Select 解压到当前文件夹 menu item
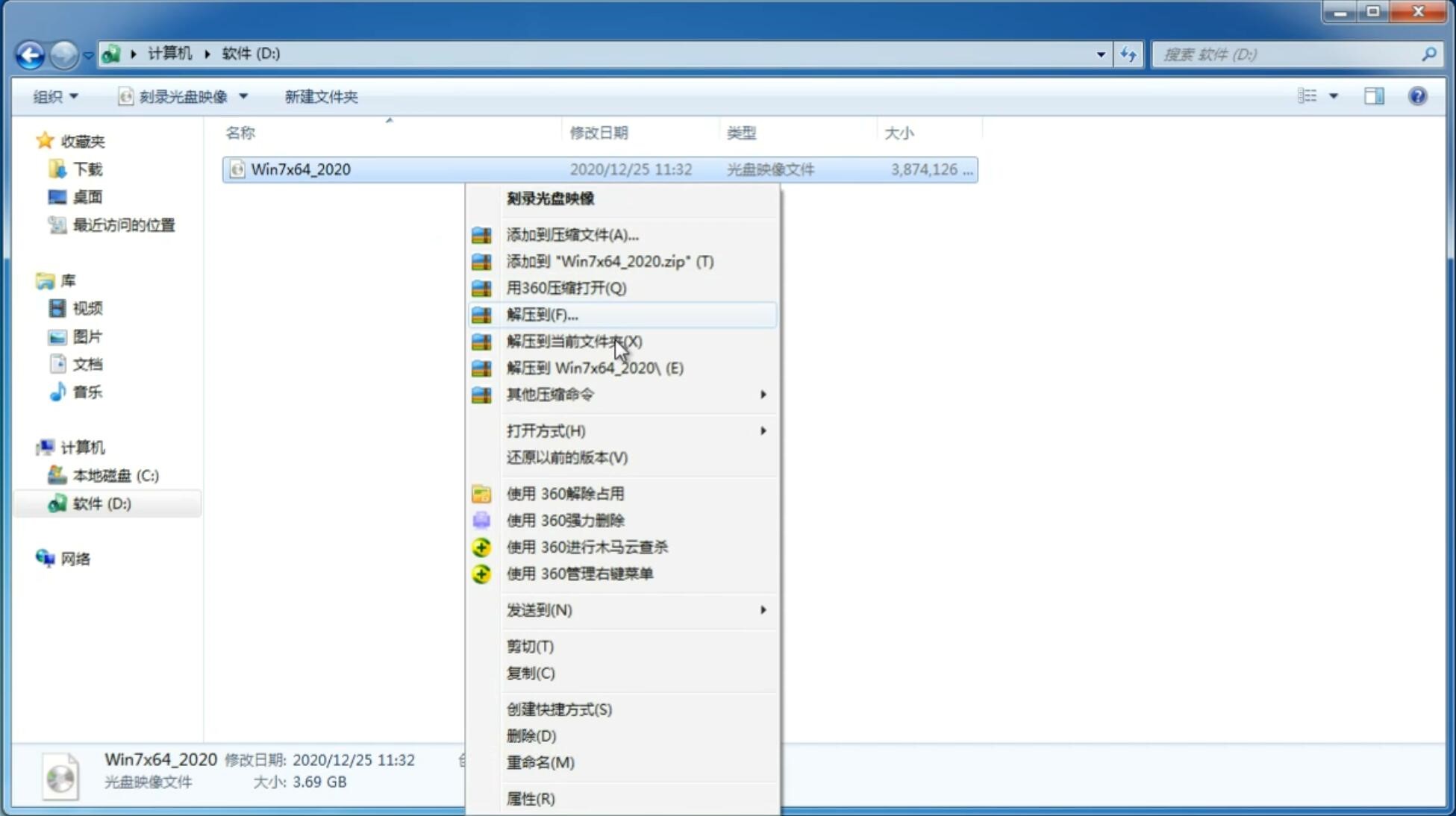This screenshot has width=1456, height=816. [x=574, y=341]
